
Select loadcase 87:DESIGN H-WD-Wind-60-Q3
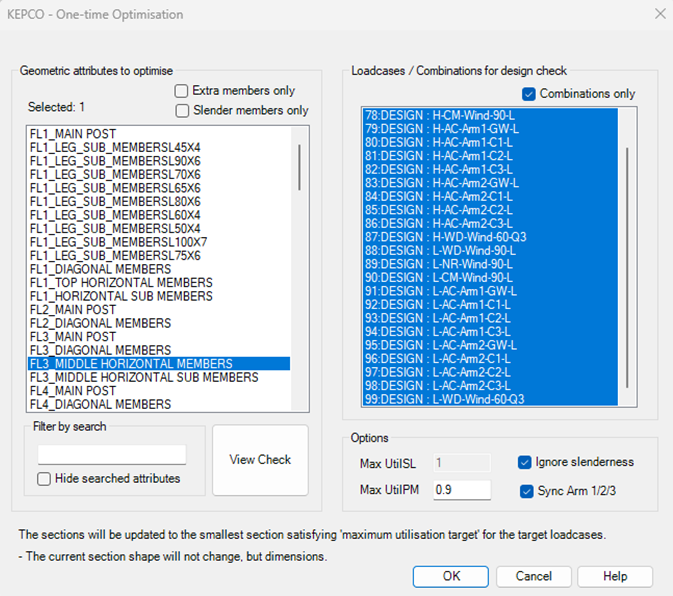click(445, 237)
